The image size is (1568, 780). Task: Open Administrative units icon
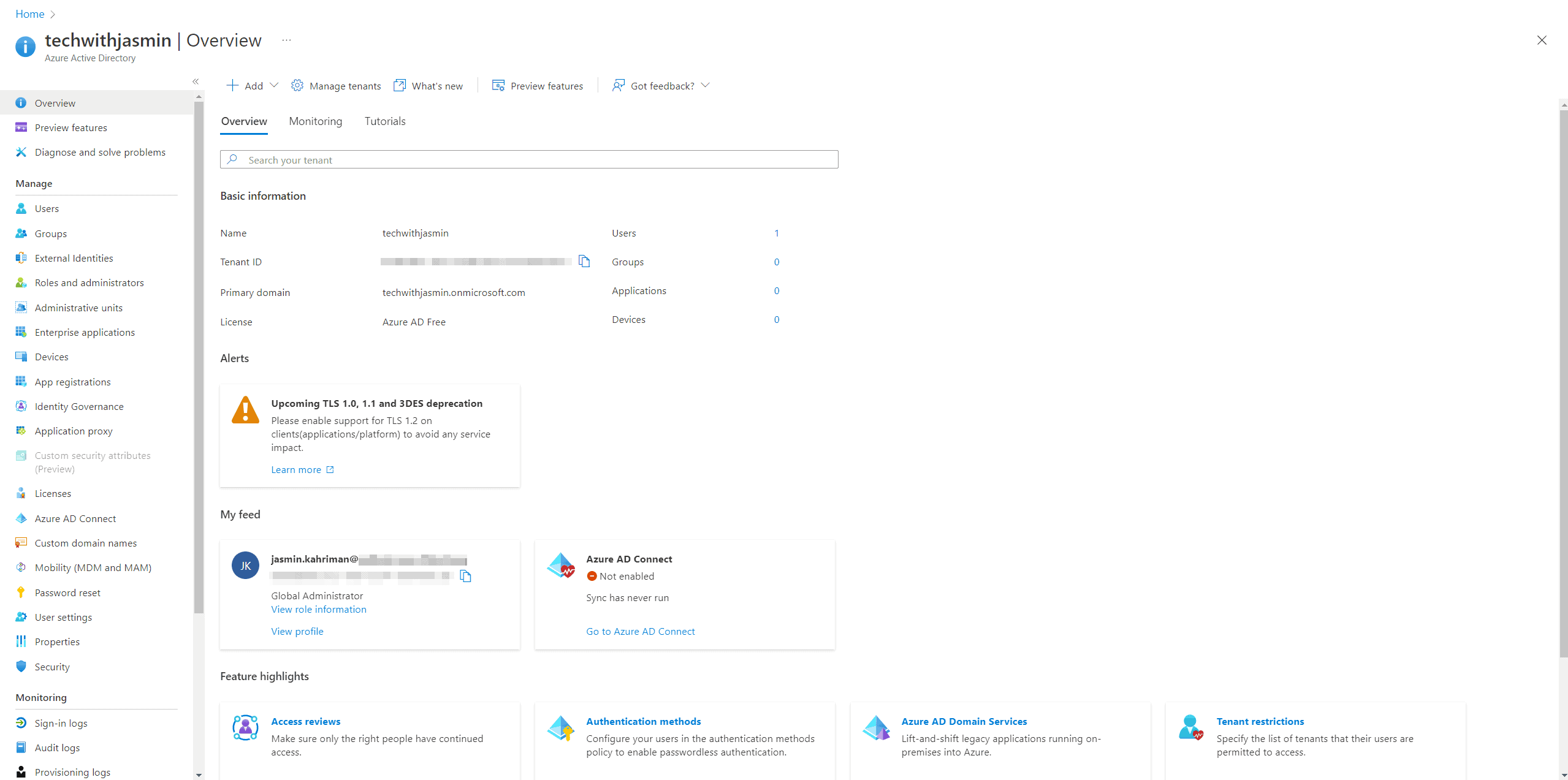(x=21, y=308)
